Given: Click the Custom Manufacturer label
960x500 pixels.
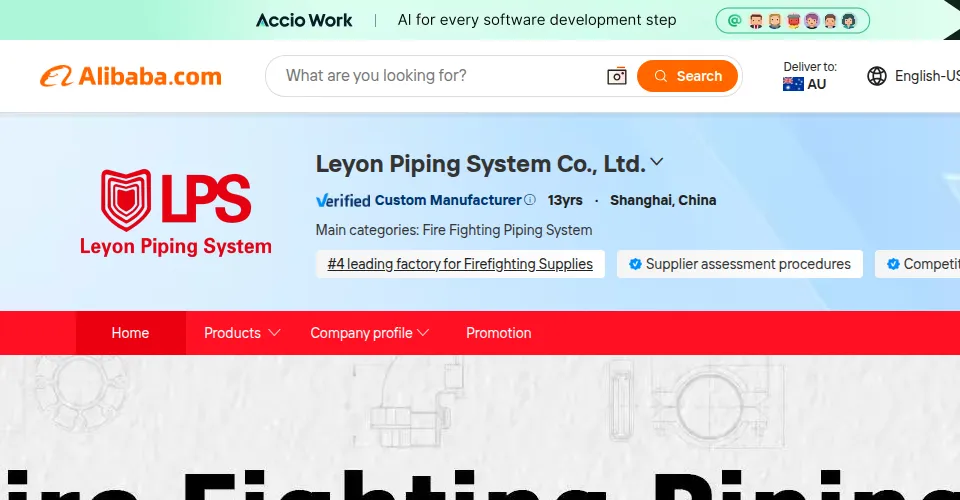Looking at the screenshot, I should 448,200.
